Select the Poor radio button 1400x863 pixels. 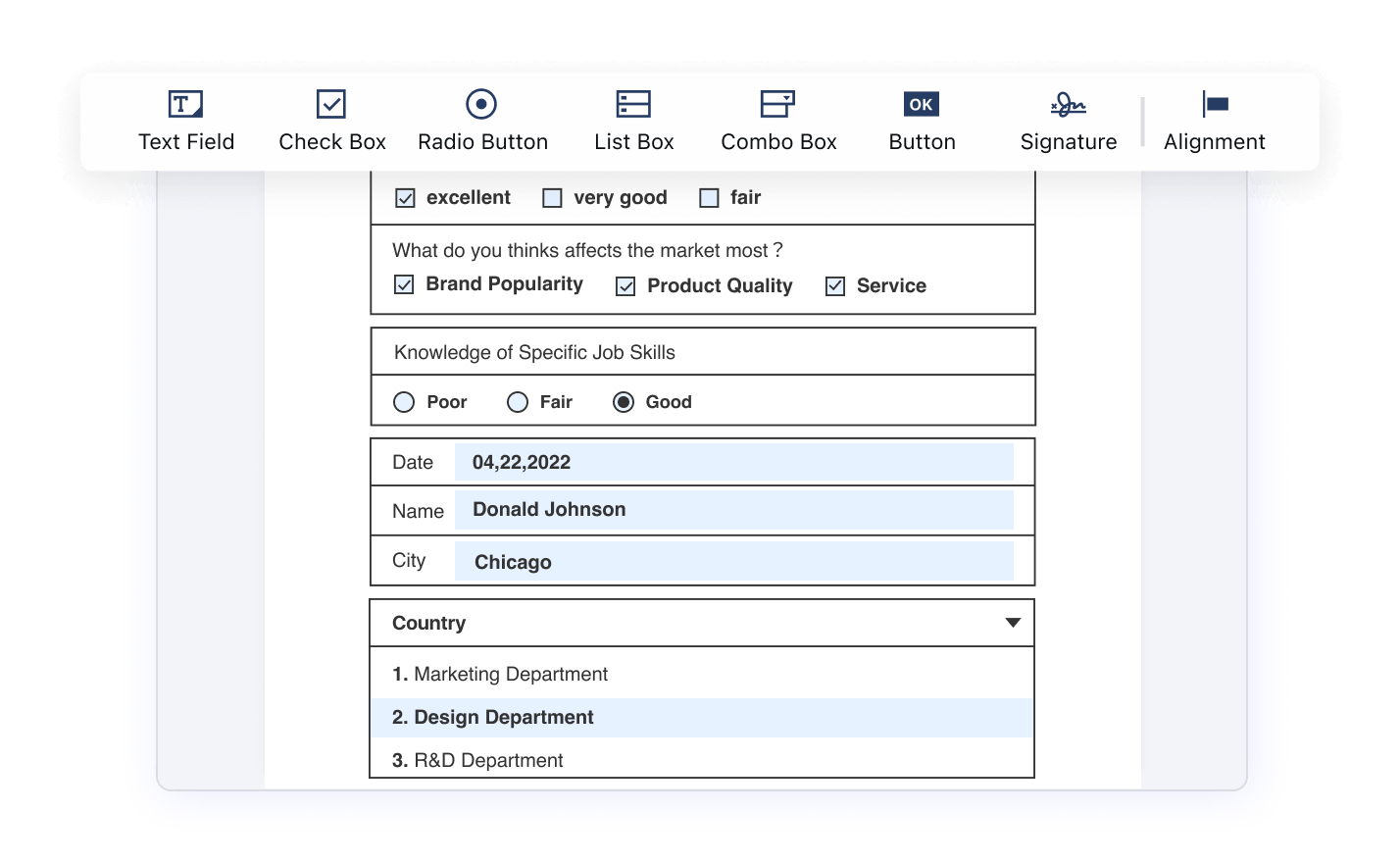(x=404, y=402)
